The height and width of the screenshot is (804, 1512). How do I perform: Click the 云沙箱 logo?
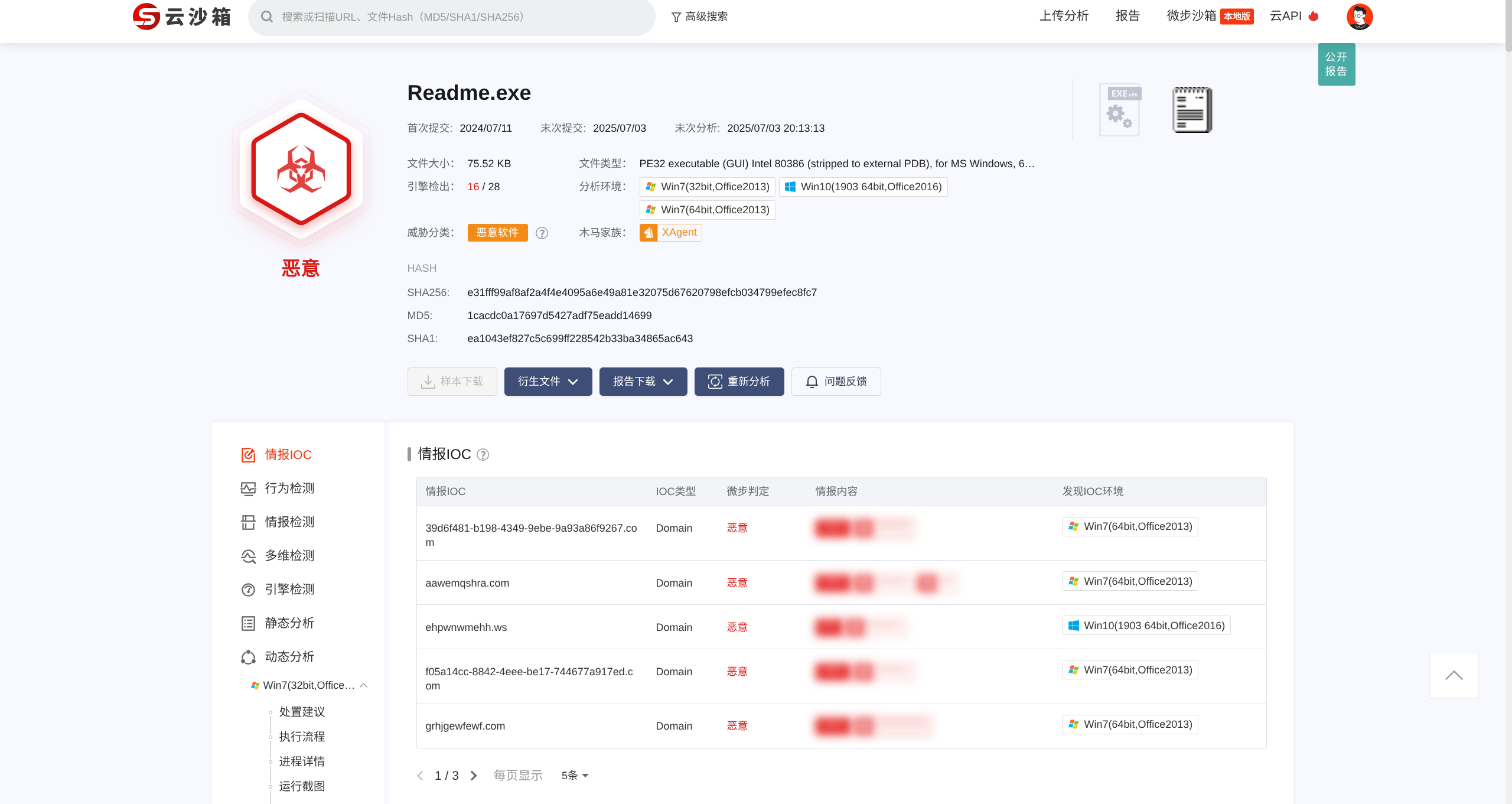coord(182,17)
